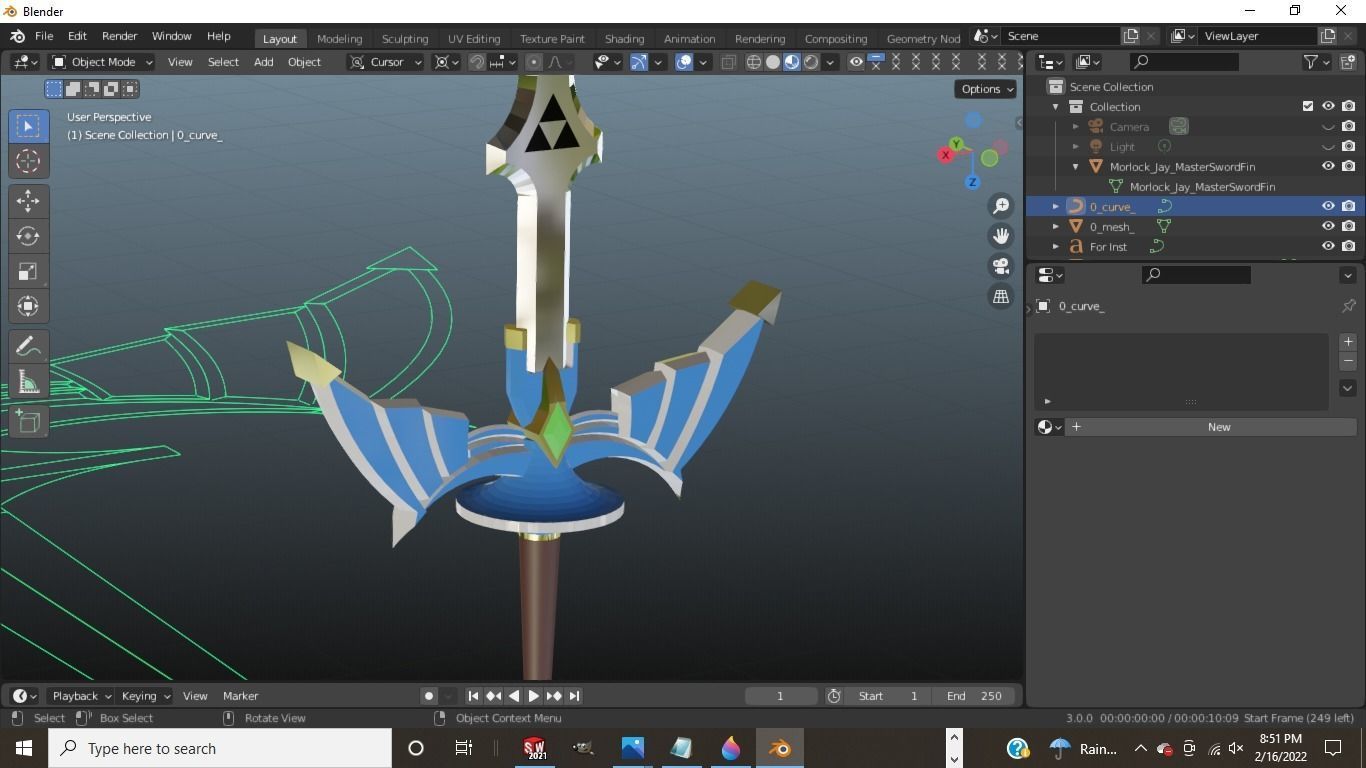Expand the 0_curve_ tree item
Image resolution: width=1366 pixels, height=768 pixels.
[1055, 206]
